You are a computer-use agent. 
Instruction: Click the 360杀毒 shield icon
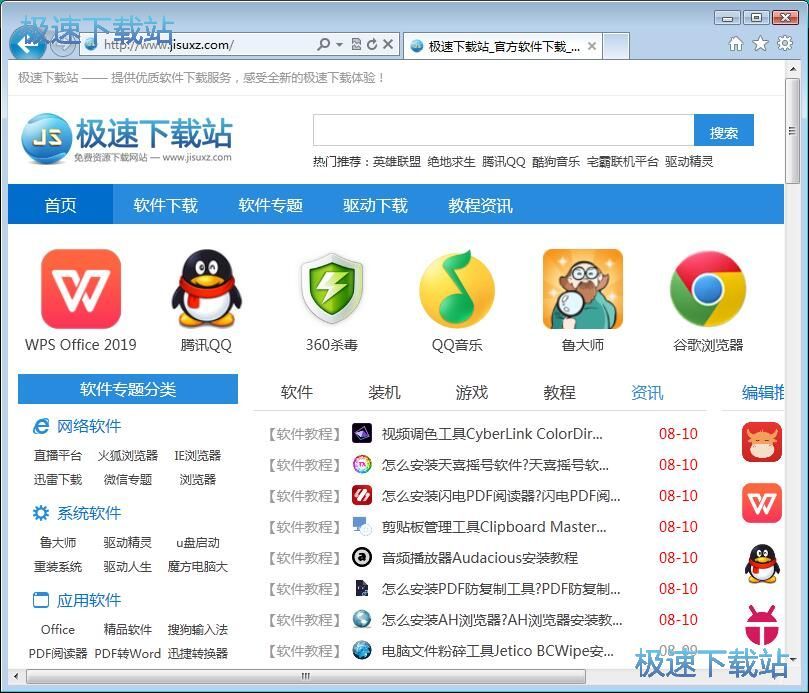point(332,288)
